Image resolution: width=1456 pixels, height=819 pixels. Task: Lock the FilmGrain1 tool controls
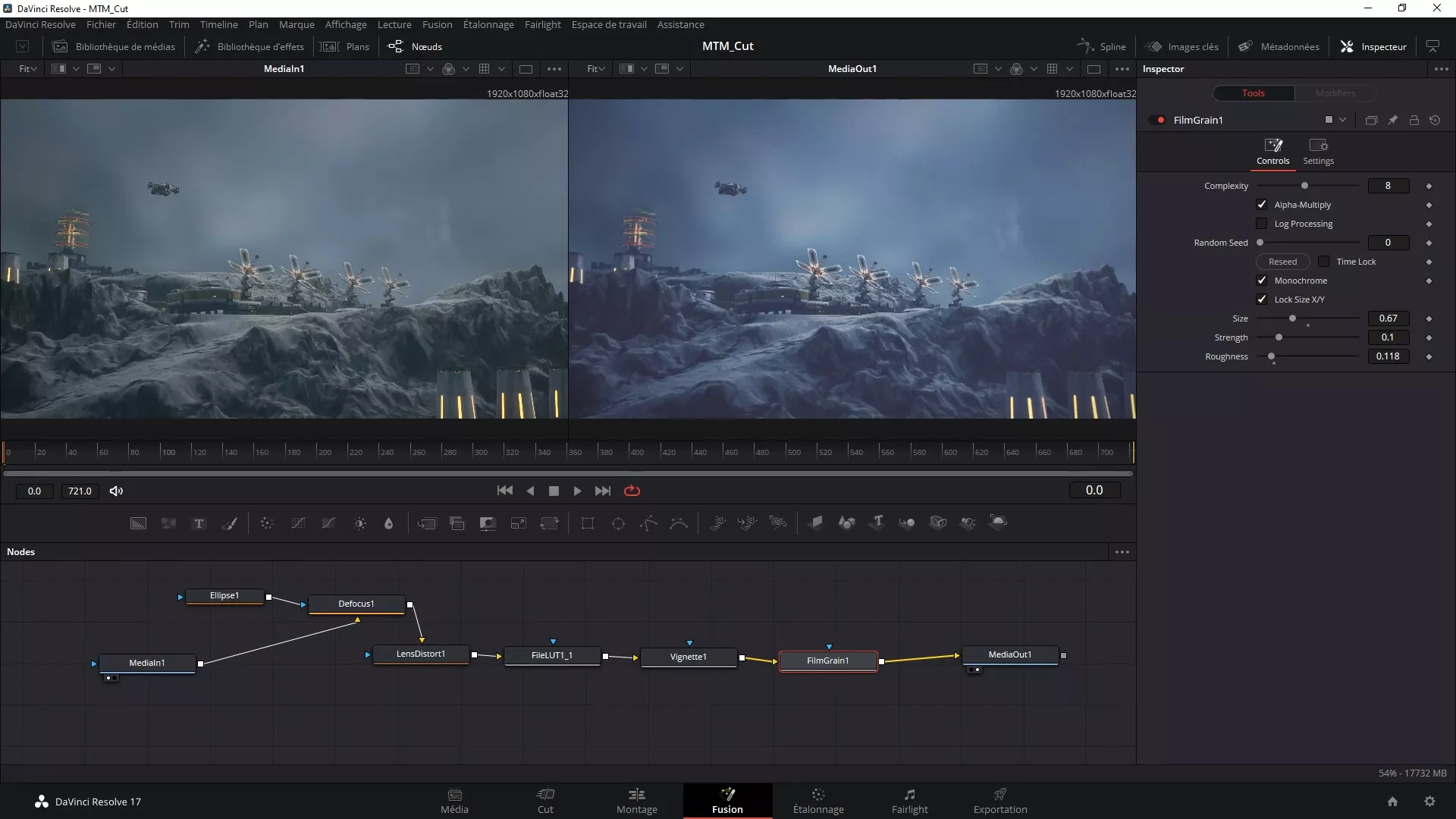coord(1414,121)
